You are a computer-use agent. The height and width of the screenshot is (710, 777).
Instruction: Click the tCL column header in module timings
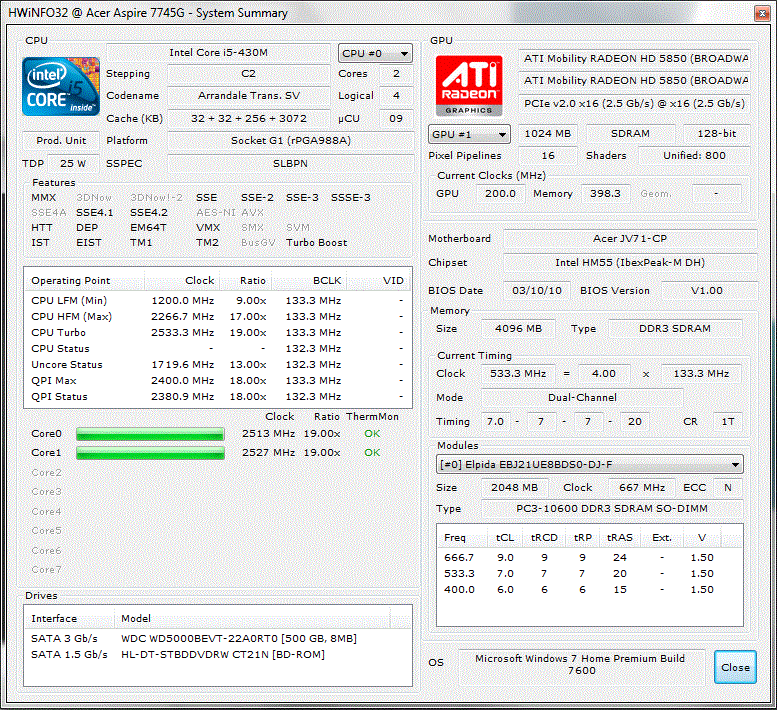click(505, 538)
